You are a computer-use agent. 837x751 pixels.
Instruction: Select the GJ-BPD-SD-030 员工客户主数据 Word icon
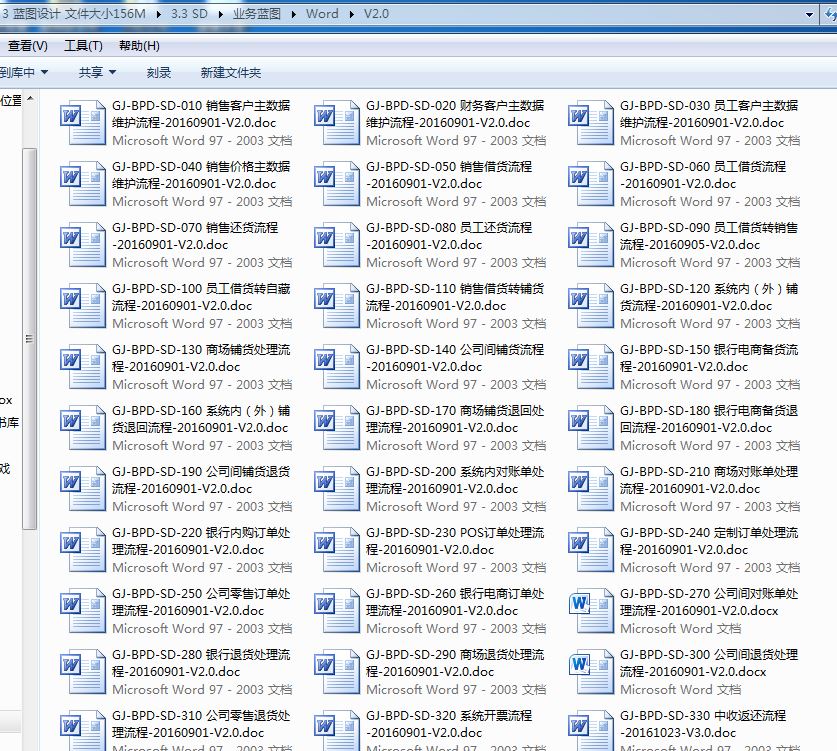point(590,123)
